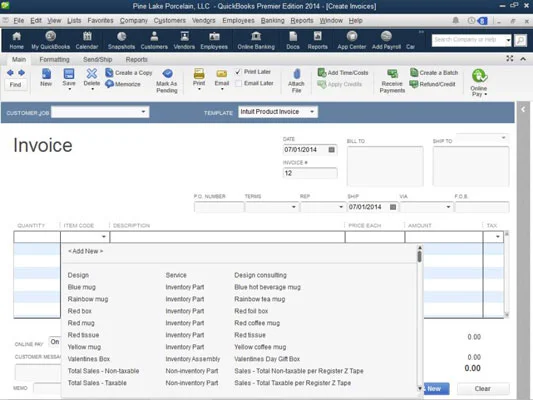Open the search field dropdown arrow
The height and width of the screenshot is (400, 533).
[x=508, y=40]
